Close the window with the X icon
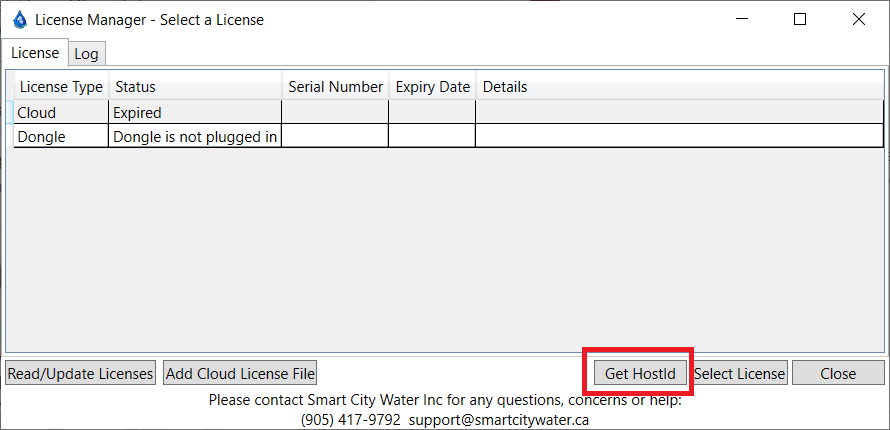Viewport: 890px width, 430px height. pos(858,19)
